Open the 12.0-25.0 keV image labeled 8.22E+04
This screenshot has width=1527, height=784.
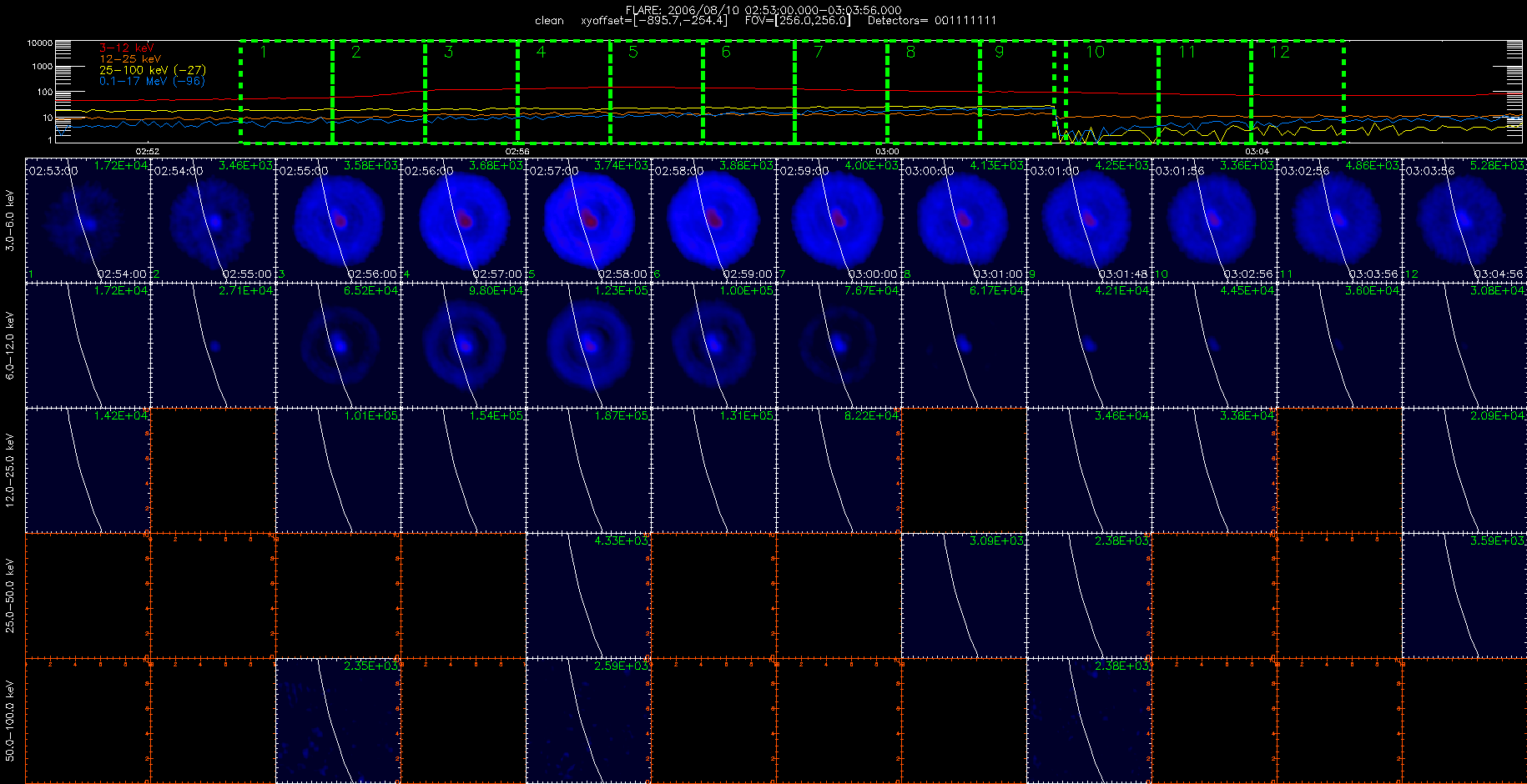point(839,470)
